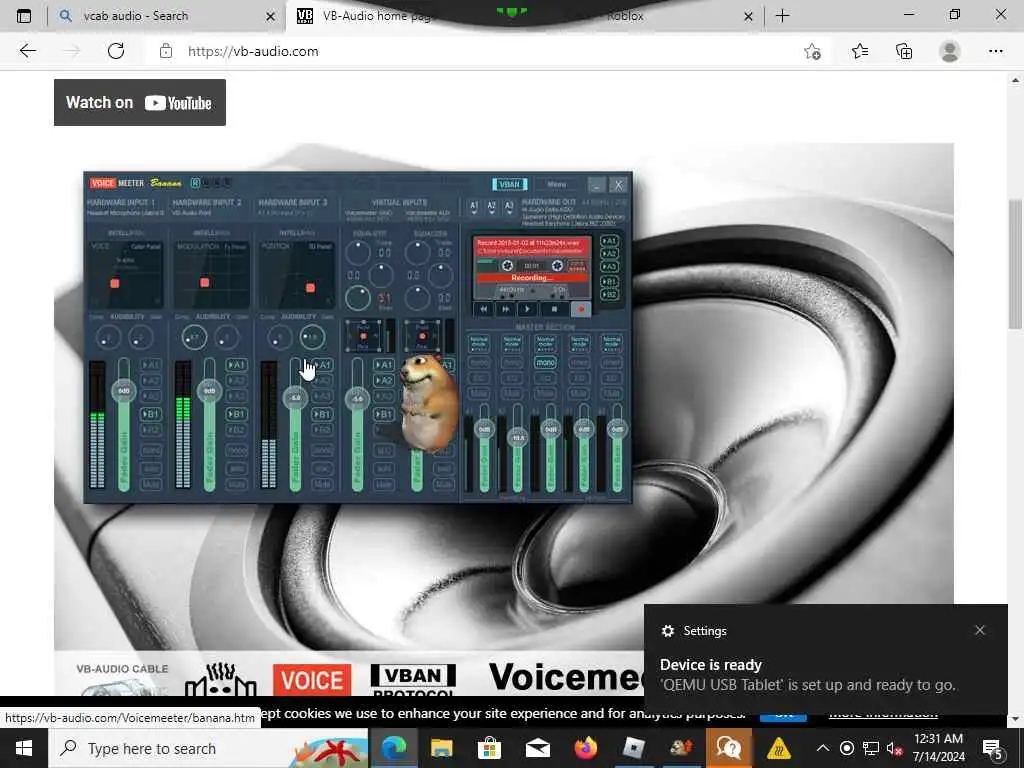This screenshot has width=1024, height=768.
Task: Click the VBAN PROTOCOL logo
Action: click(x=413, y=680)
